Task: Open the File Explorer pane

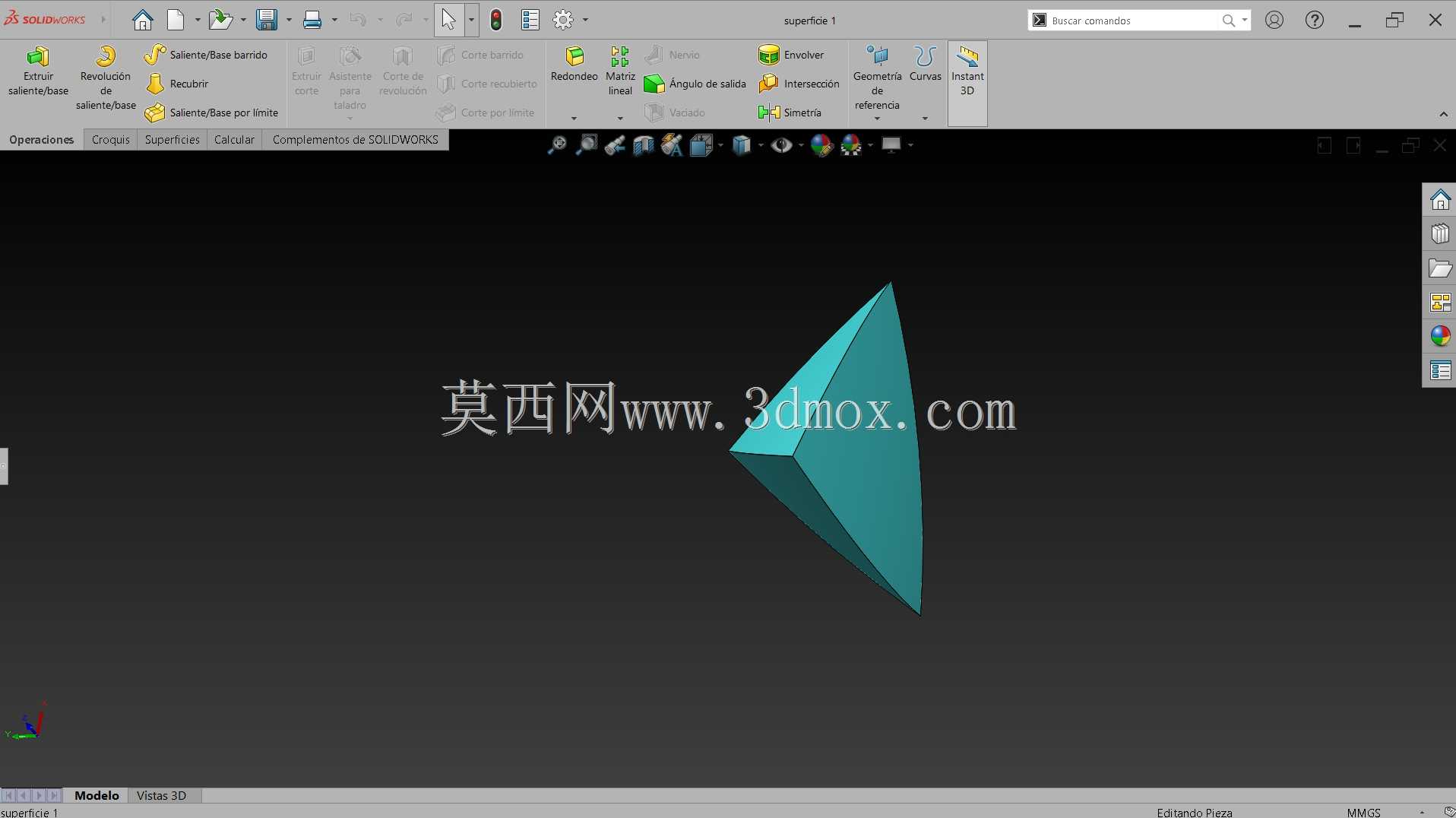Action: (1440, 268)
